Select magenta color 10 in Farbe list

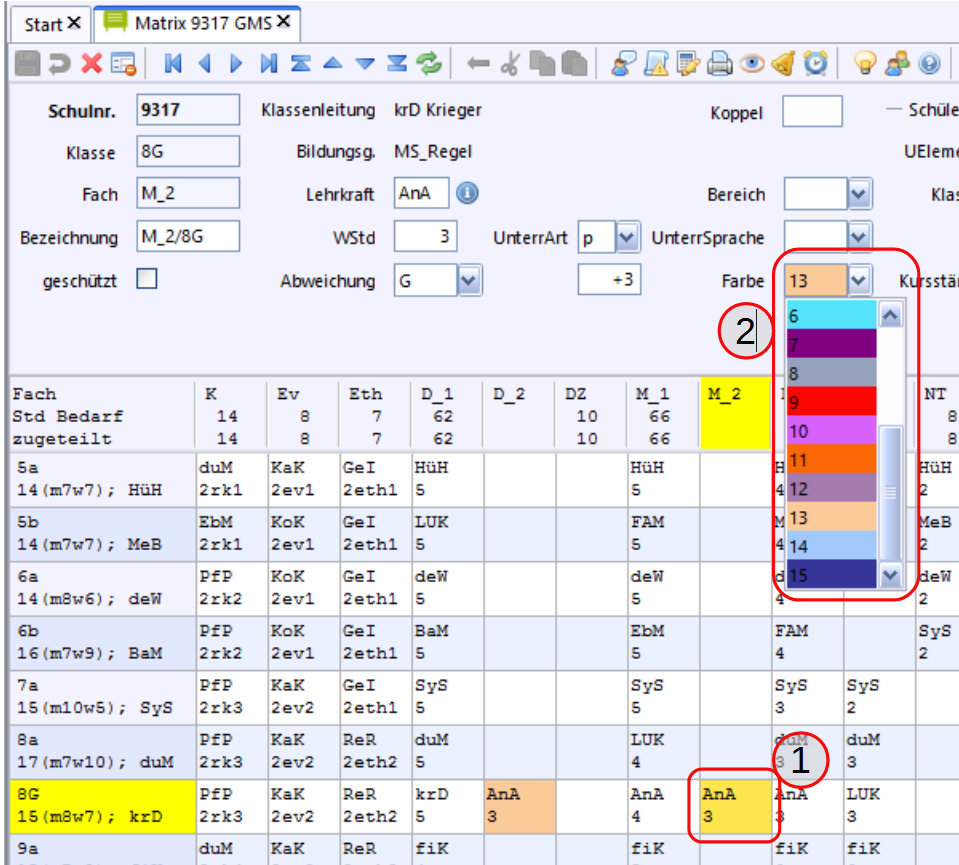coord(831,430)
